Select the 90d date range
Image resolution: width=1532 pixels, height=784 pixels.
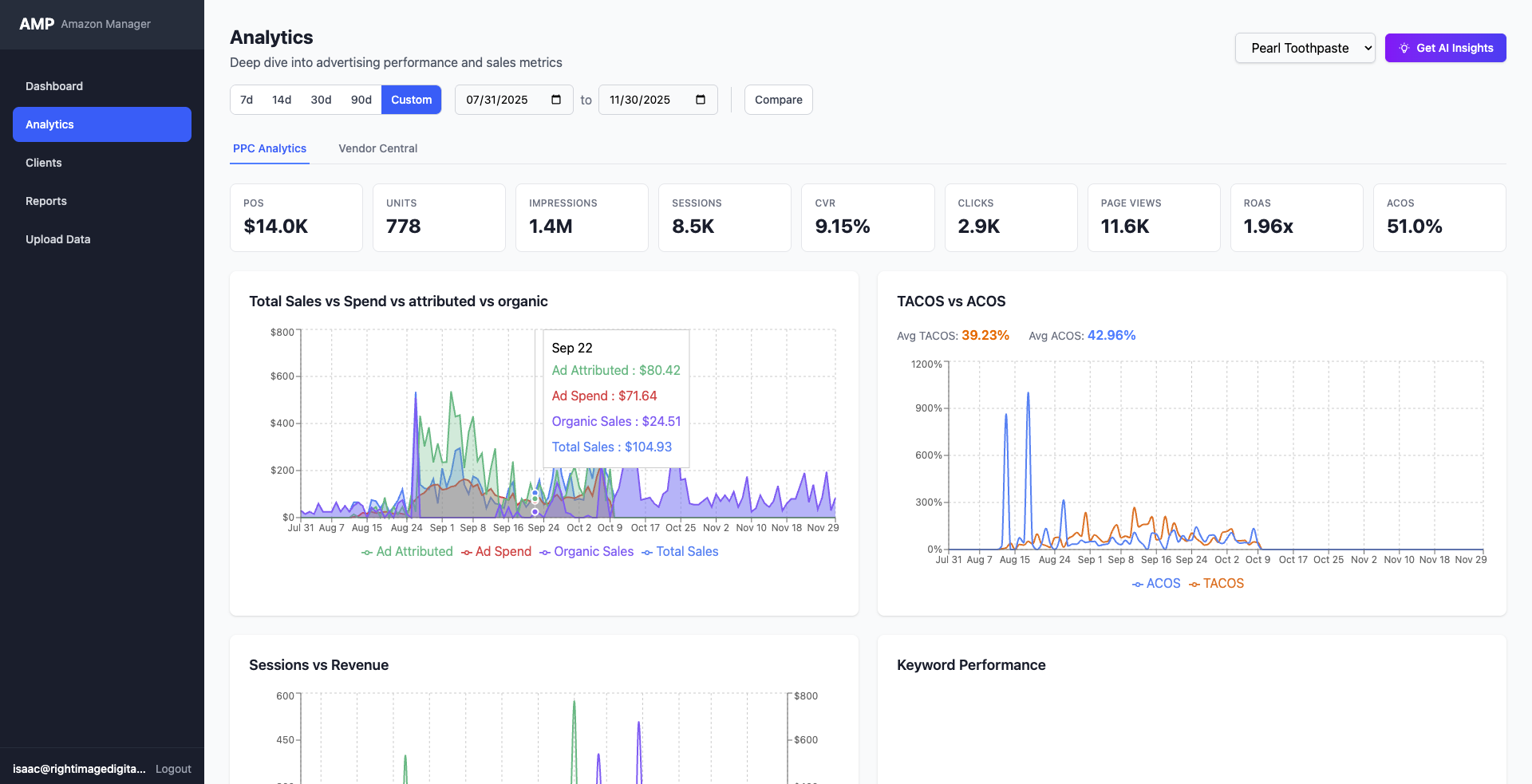[361, 100]
